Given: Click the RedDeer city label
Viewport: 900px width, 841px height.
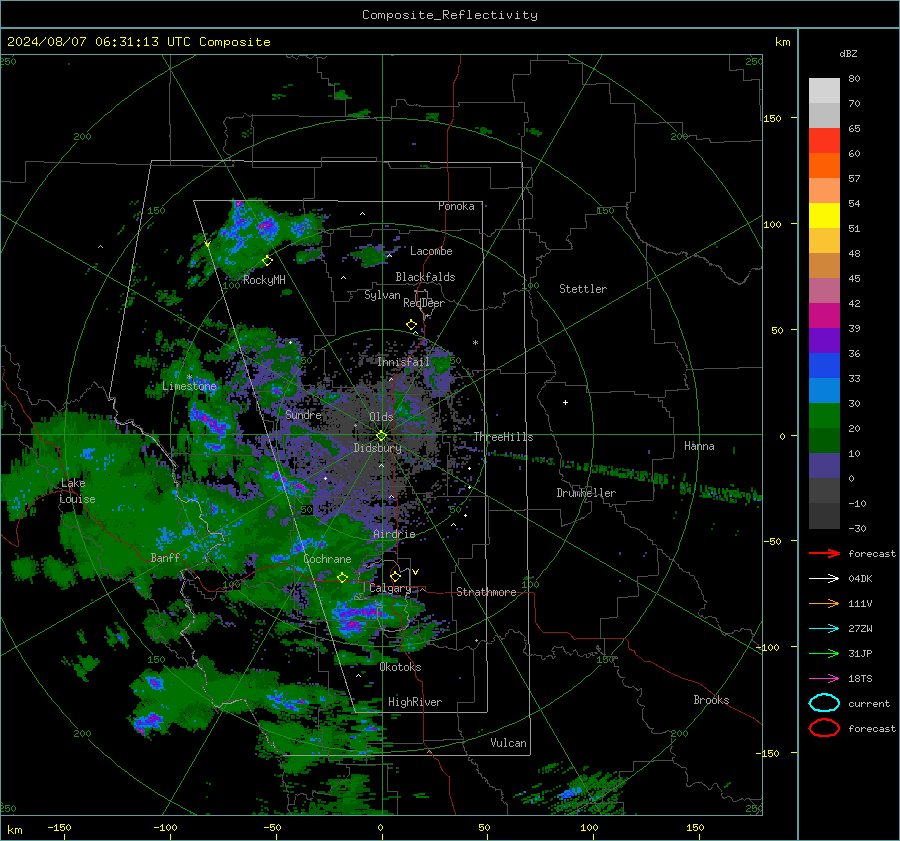Looking at the screenshot, I should pyautogui.click(x=424, y=303).
